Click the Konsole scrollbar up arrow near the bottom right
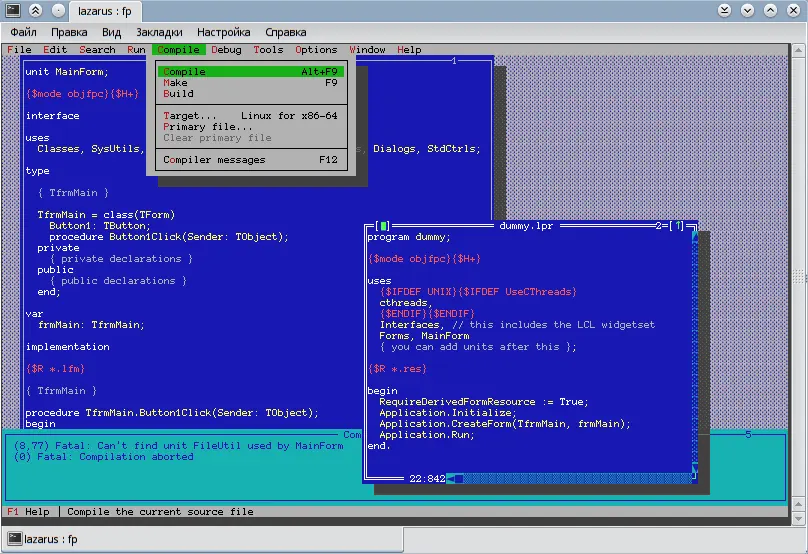The width and height of the screenshot is (808, 554). (x=798, y=504)
